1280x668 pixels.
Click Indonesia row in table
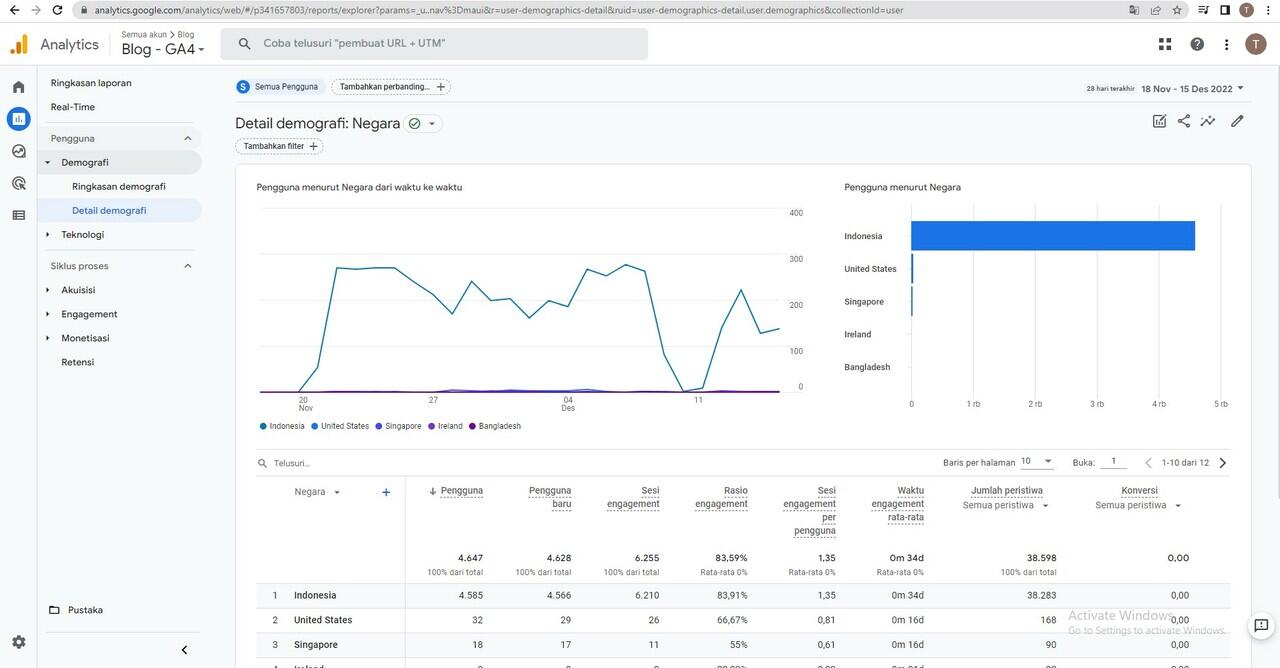743,595
